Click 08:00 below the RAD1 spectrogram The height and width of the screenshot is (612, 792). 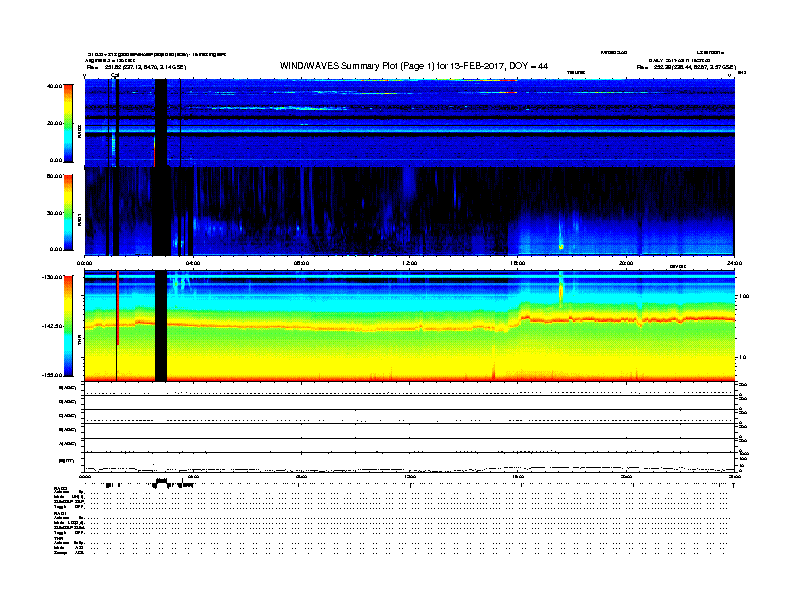tap(301, 263)
